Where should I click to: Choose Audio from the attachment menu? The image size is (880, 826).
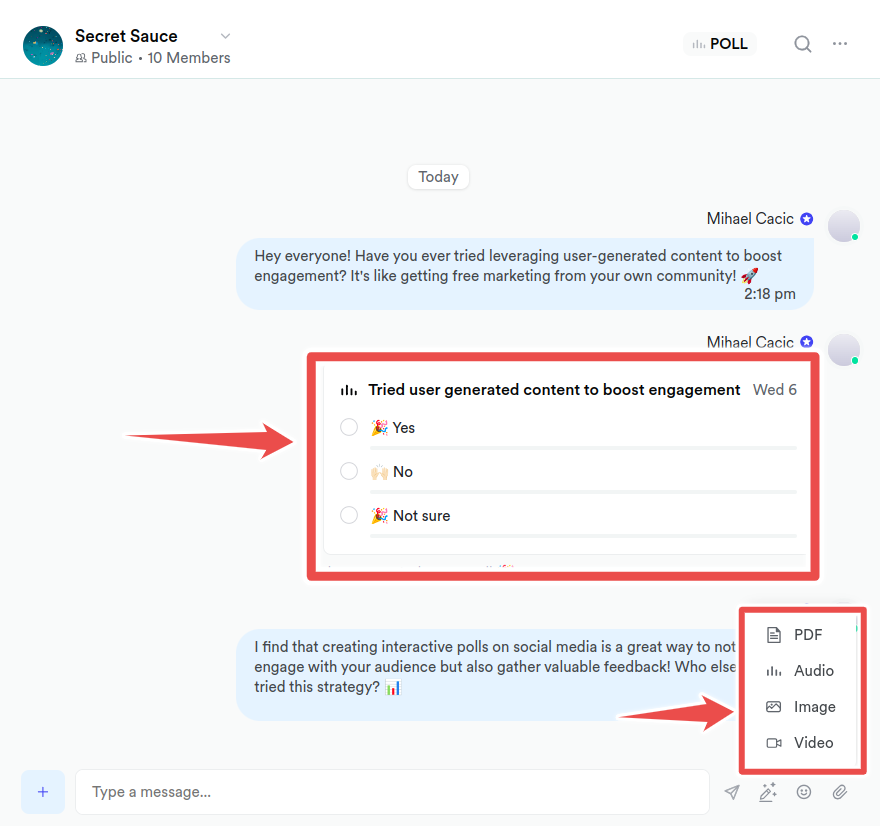(x=800, y=671)
